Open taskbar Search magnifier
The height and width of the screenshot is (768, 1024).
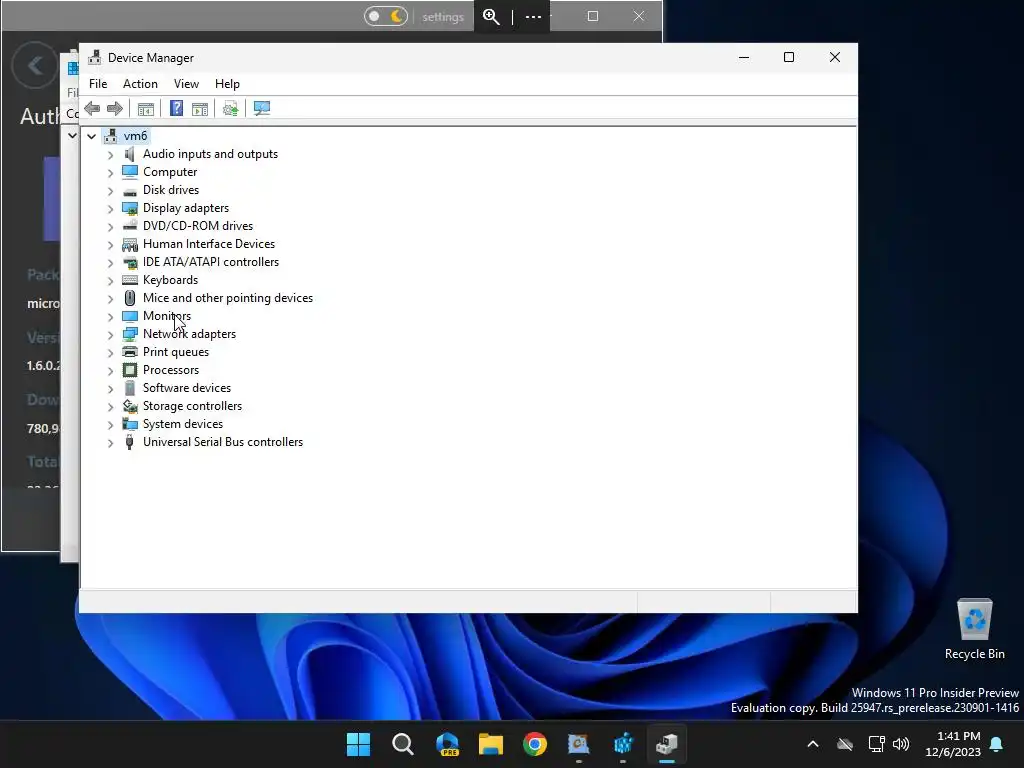click(402, 744)
